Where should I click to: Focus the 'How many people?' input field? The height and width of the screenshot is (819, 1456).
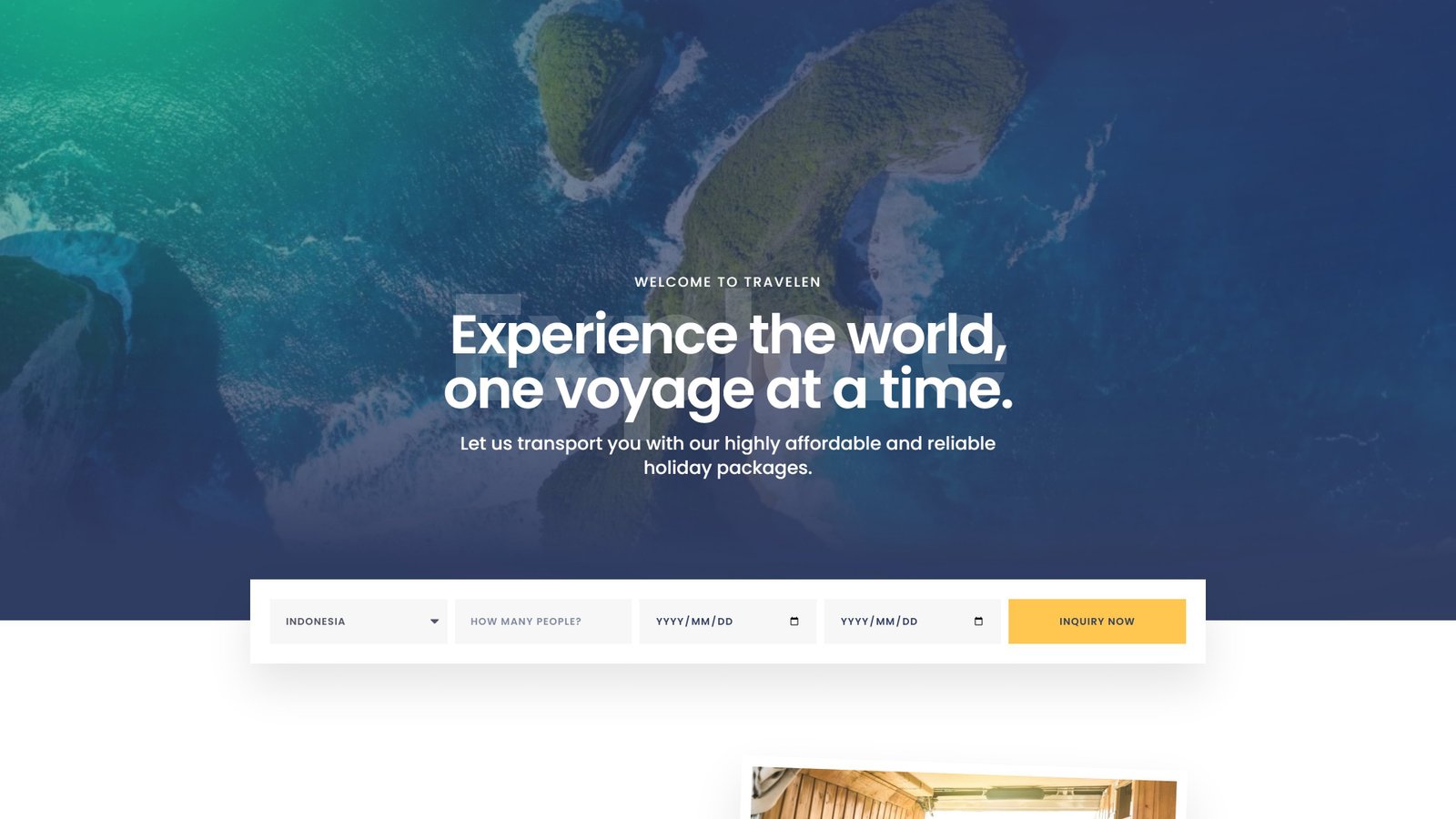[543, 622]
